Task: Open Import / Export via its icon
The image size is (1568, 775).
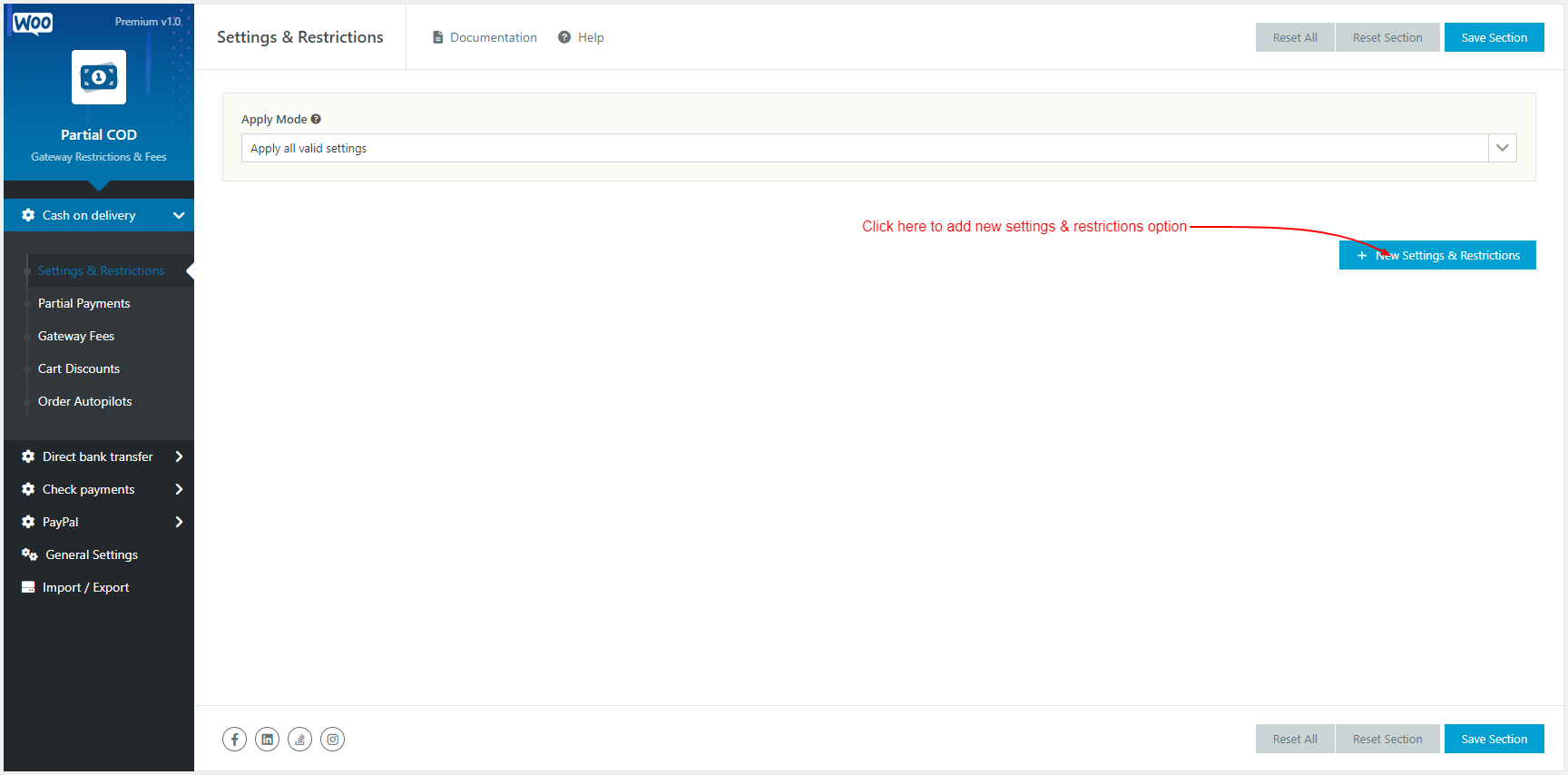Action: click(x=28, y=587)
